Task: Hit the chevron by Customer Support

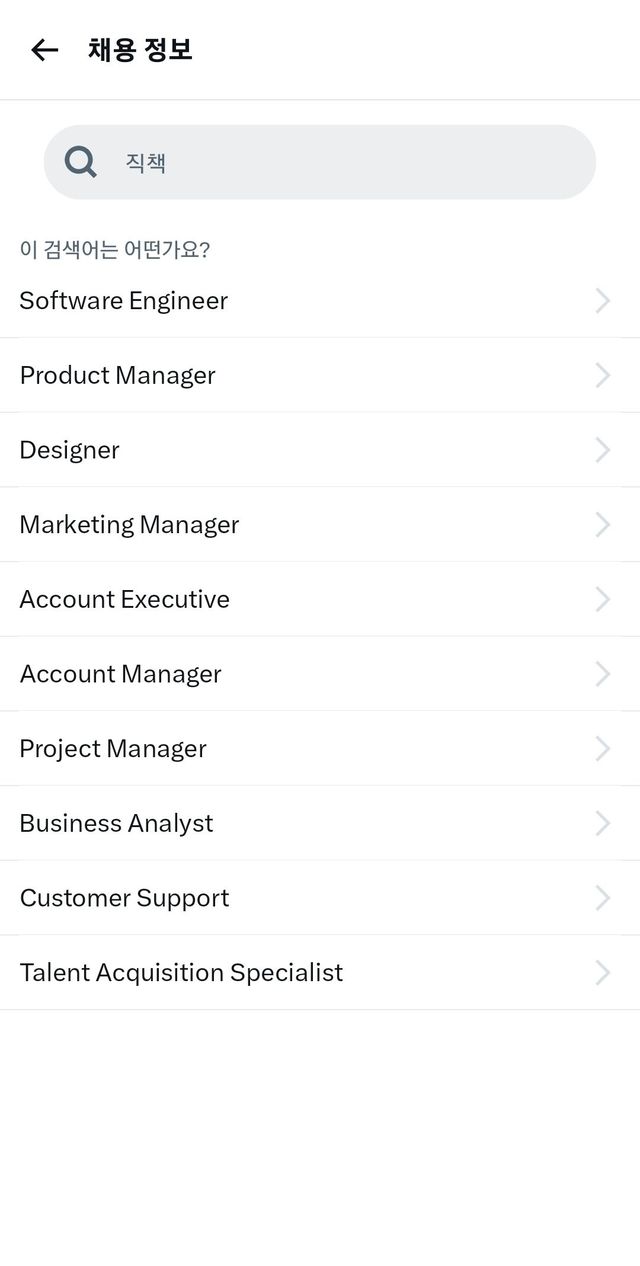Action: [602, 898]
